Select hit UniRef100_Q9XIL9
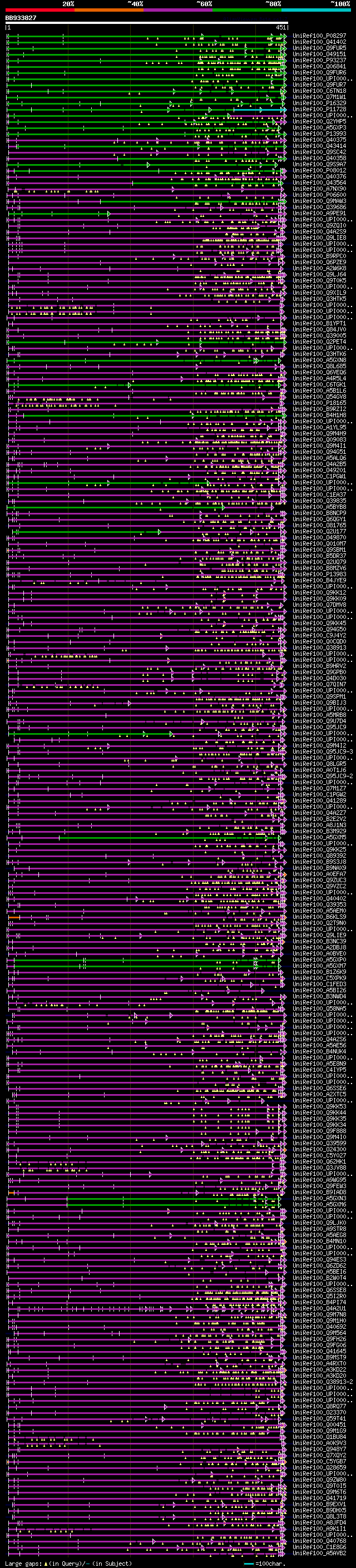The height and width of the screenshot is (1568, 356). coord(319,293)
